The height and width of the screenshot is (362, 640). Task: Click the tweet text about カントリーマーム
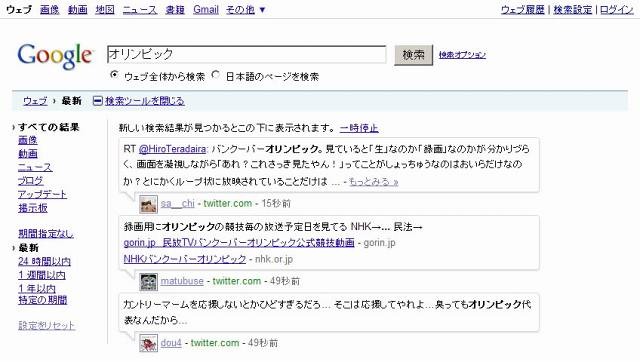327,312
